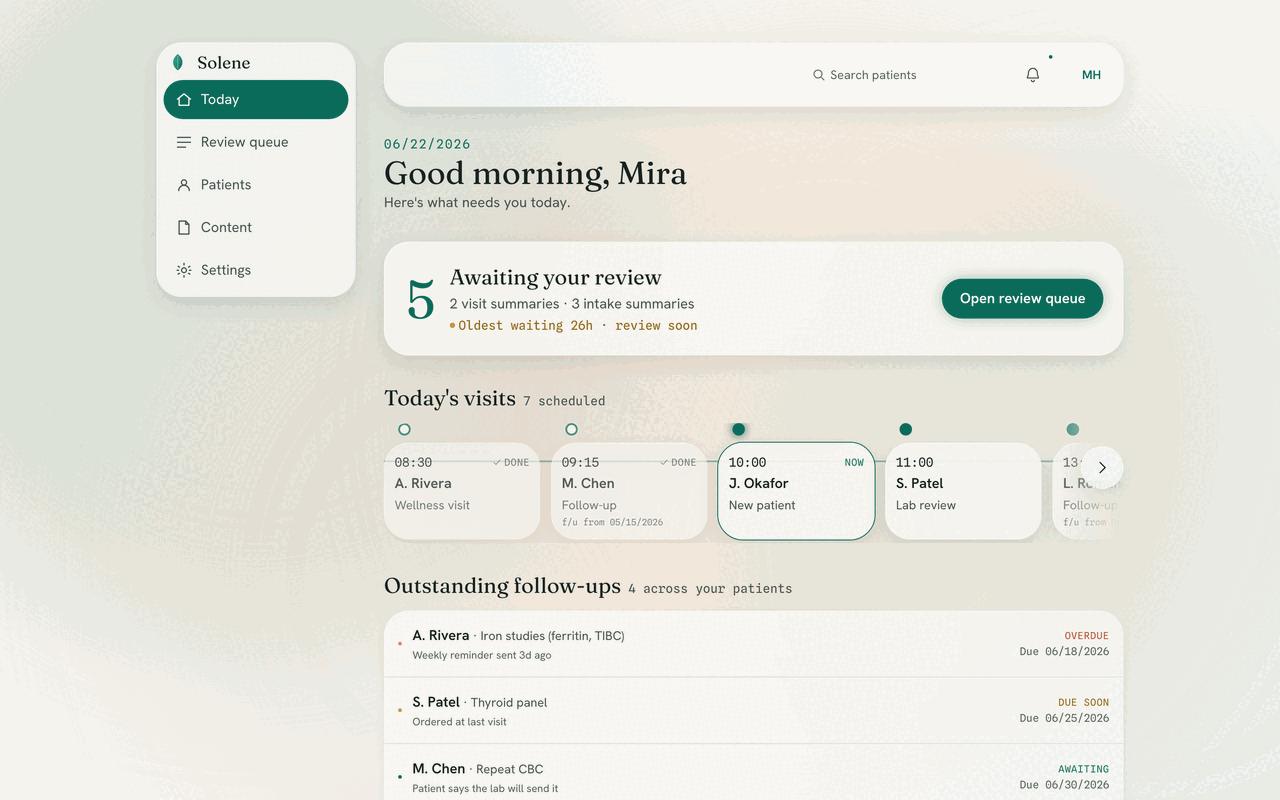Click the date 06/22/2026

[x=427, y=144]
